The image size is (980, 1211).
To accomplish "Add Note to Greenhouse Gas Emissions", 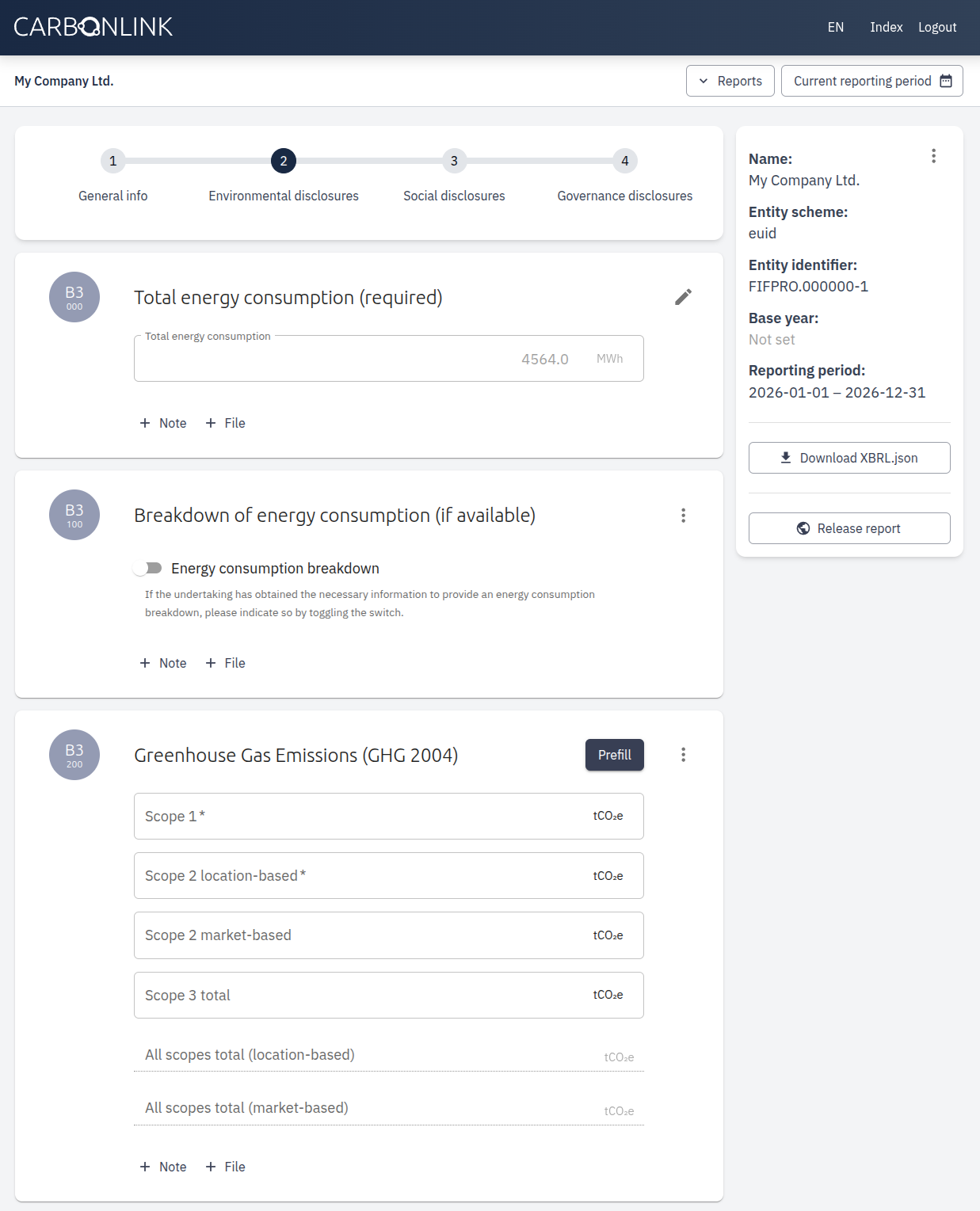I will pos(163,1167).
